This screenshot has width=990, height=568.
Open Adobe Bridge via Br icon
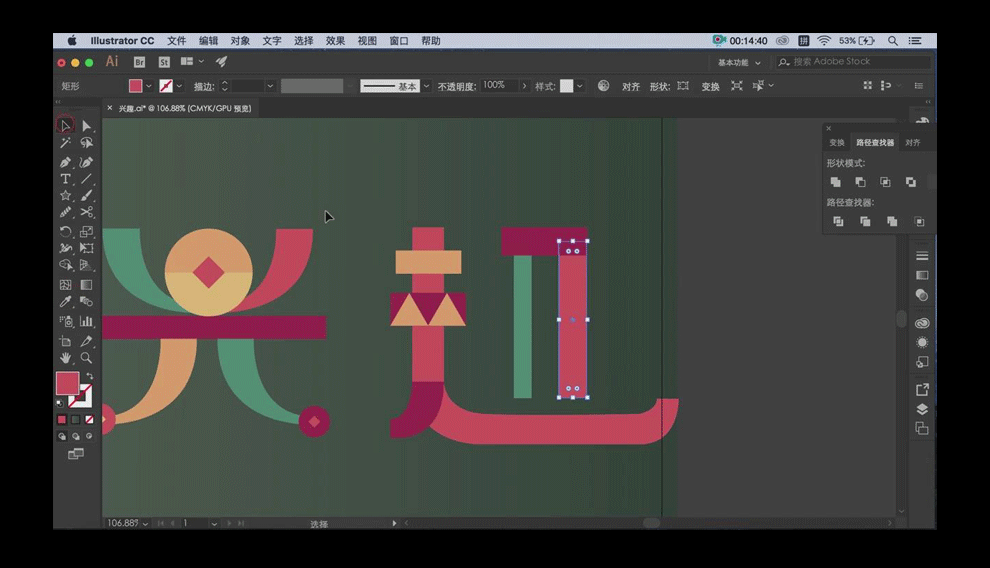[139, 62]
